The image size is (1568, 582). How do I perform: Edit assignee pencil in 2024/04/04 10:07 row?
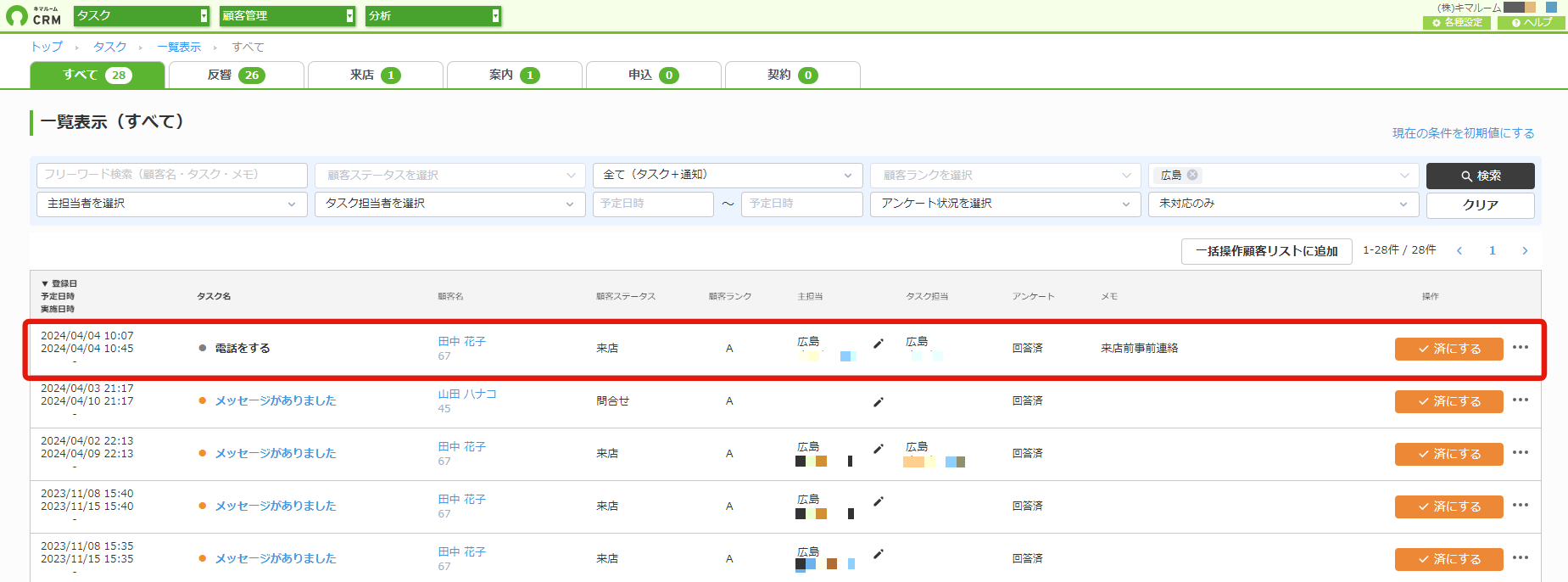click(879, 344)
